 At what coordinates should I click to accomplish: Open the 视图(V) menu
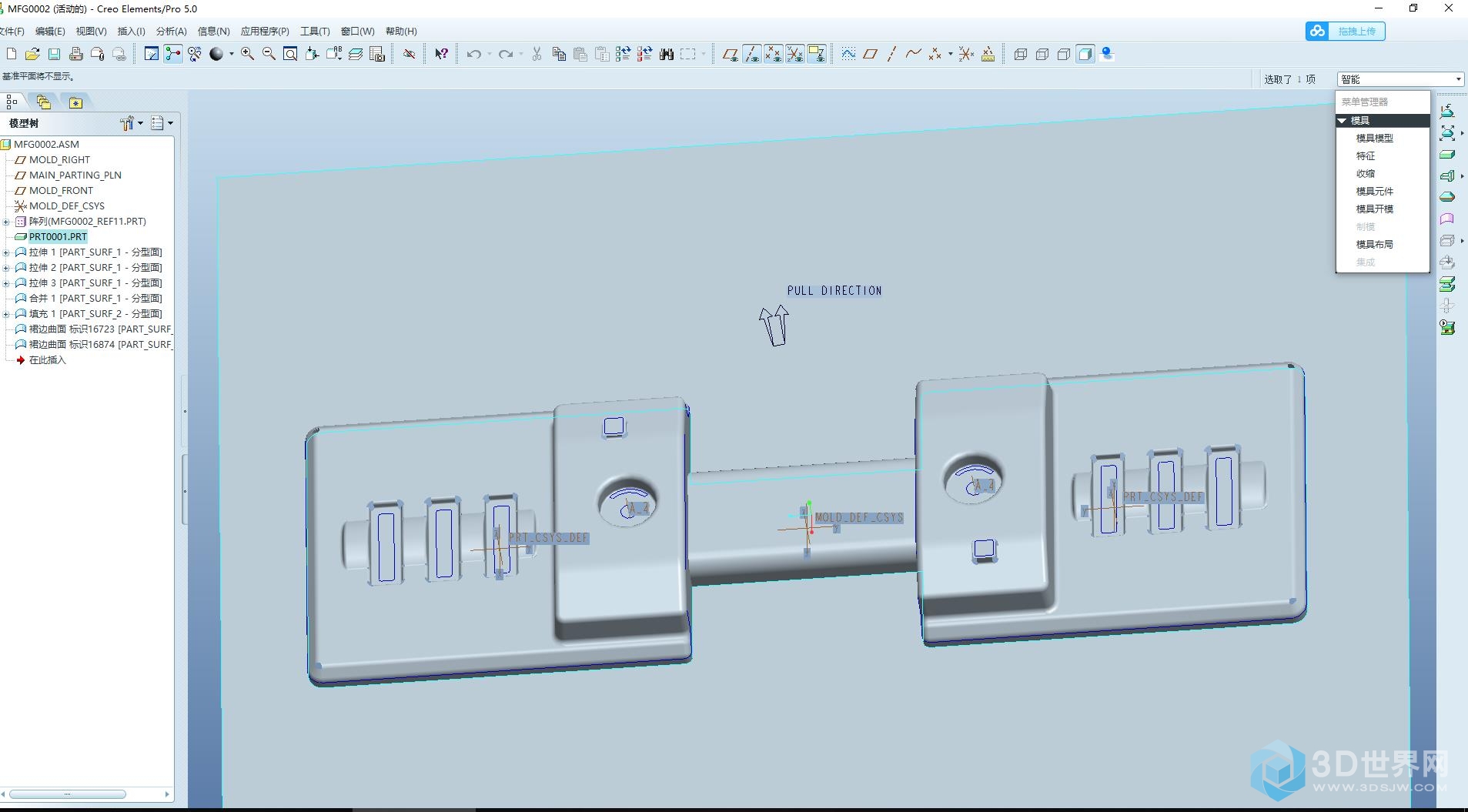91,32
